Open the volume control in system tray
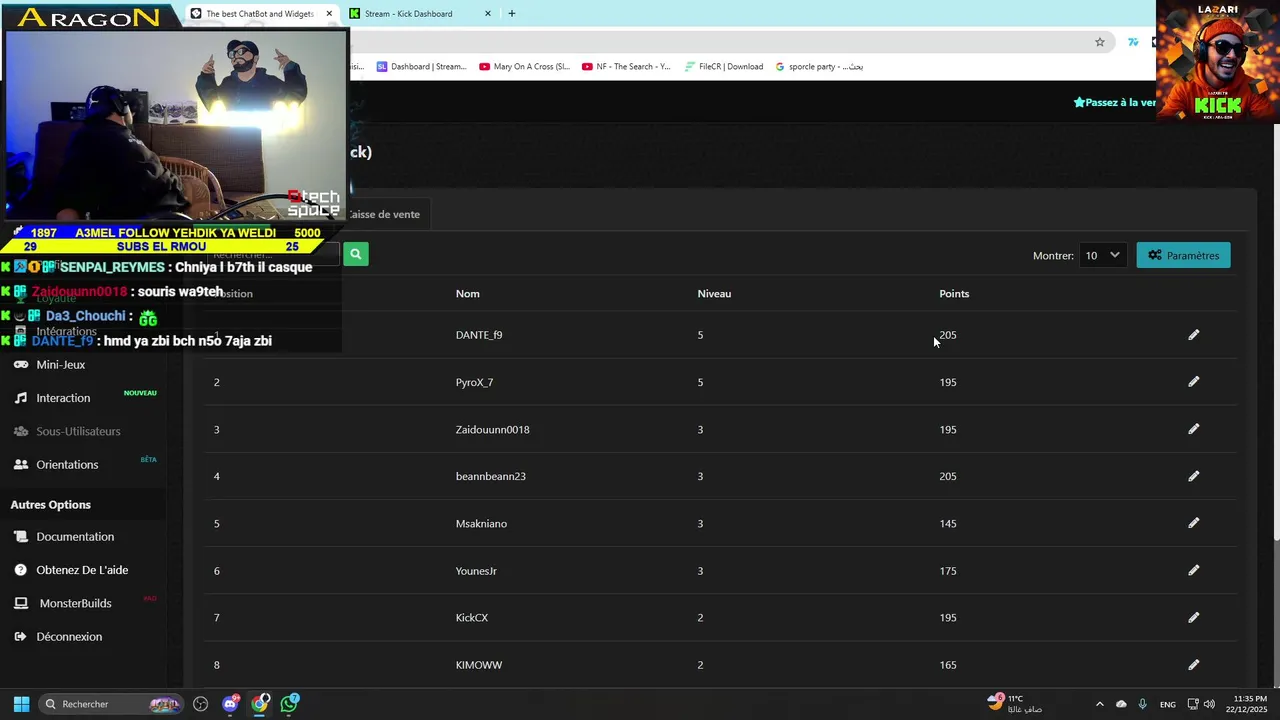The width and height of the screenshot is (1280, 720). click(x=1210, y=704)
